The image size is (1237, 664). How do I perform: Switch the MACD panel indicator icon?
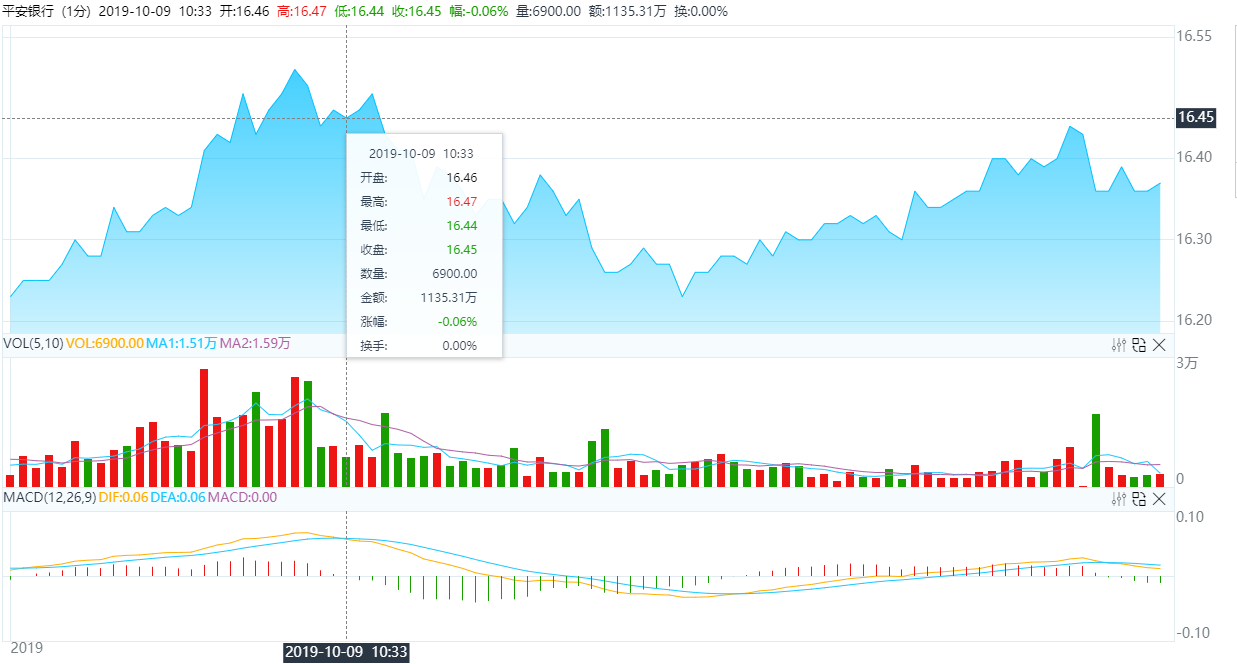(x=1139, y=498)
